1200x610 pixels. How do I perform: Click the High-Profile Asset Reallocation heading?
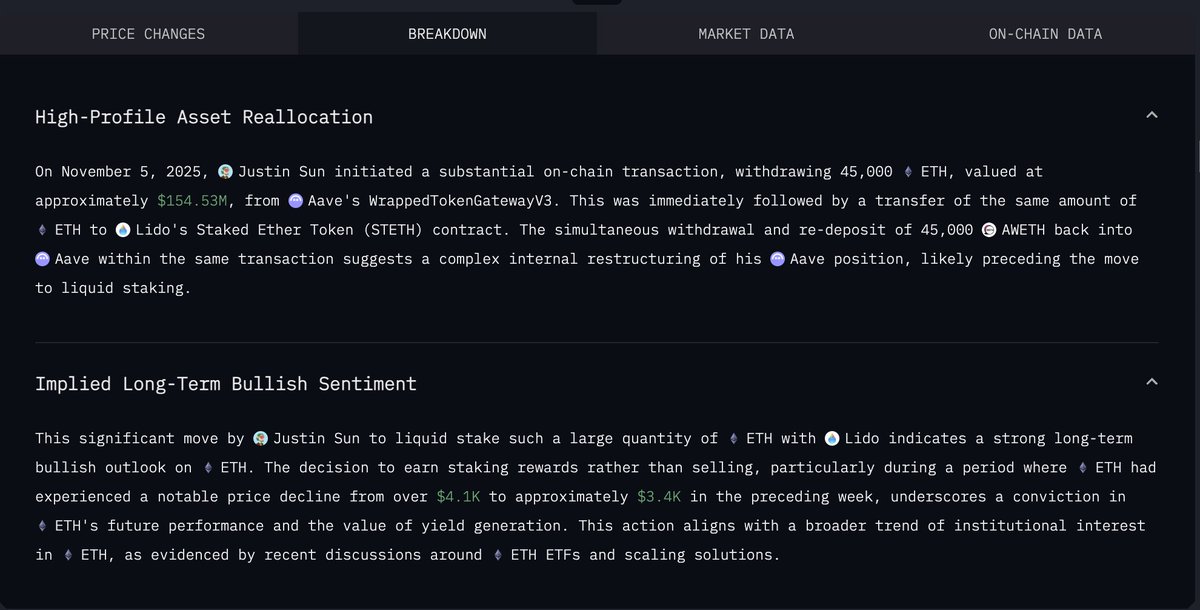(x=204, y=117)
